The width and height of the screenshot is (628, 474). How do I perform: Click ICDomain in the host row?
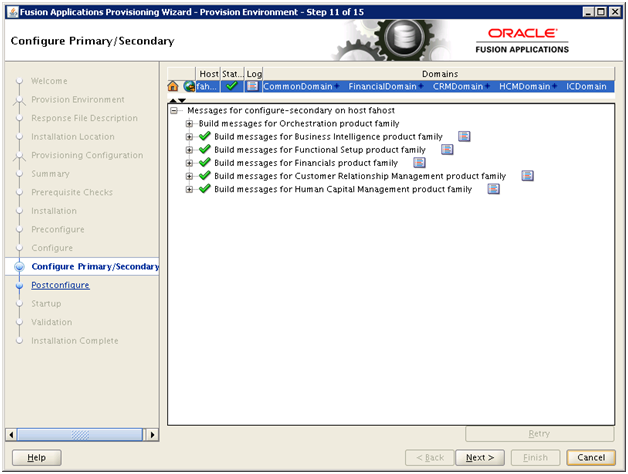pos(586,87)
